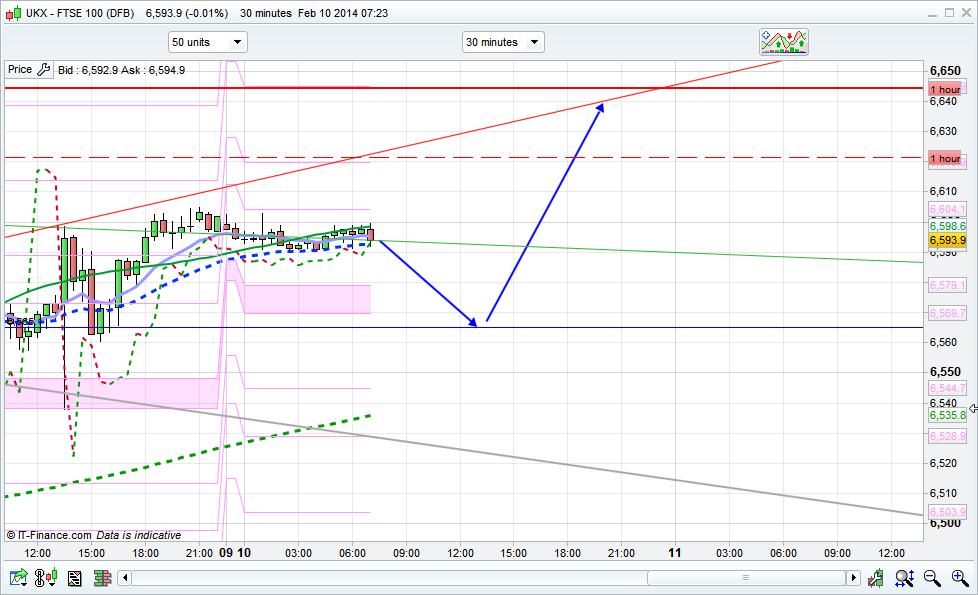Expand the 50 units dropdown
Screen dimensions: 978x595
click(207, 42)
